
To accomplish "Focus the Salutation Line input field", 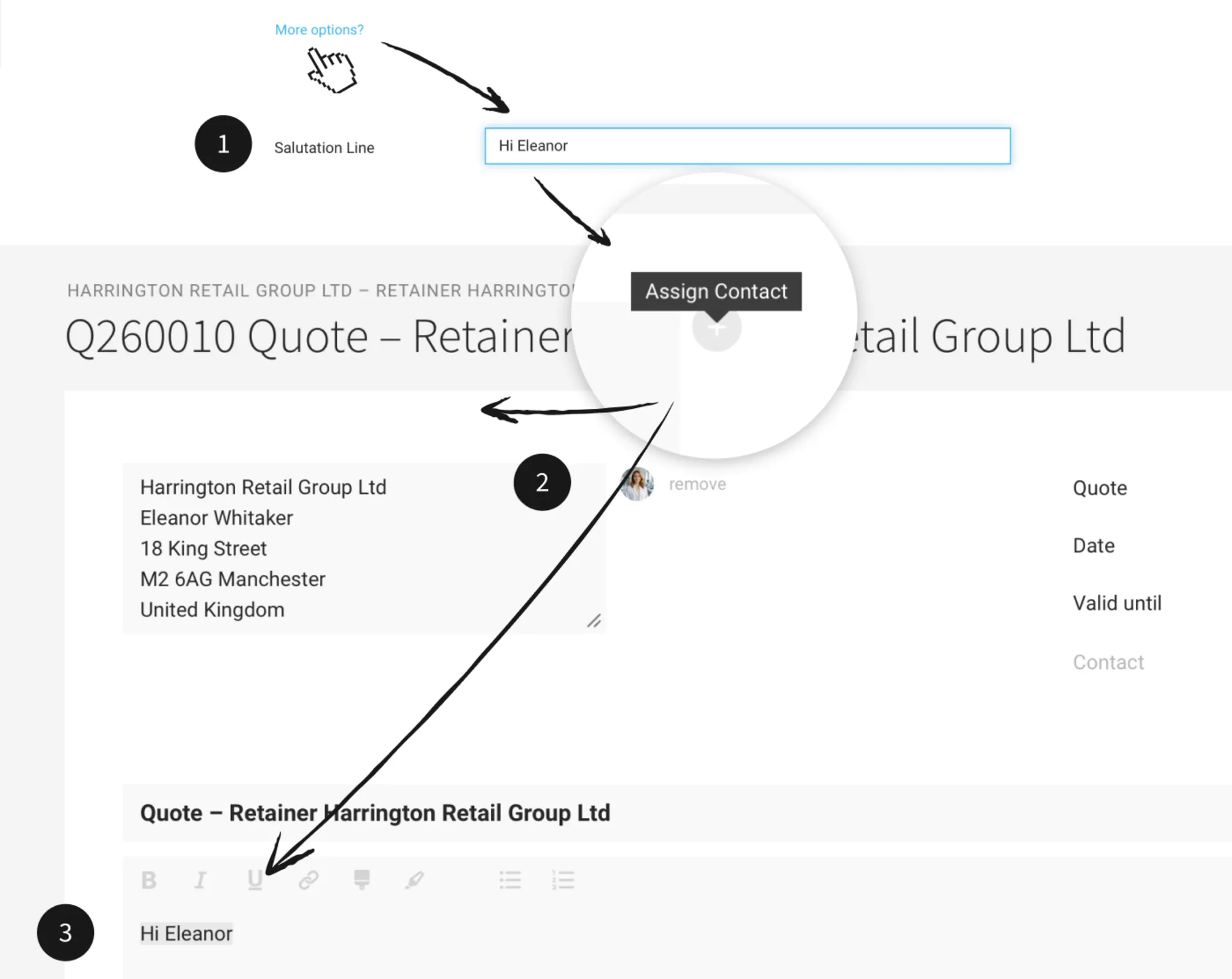I will 748,146.
